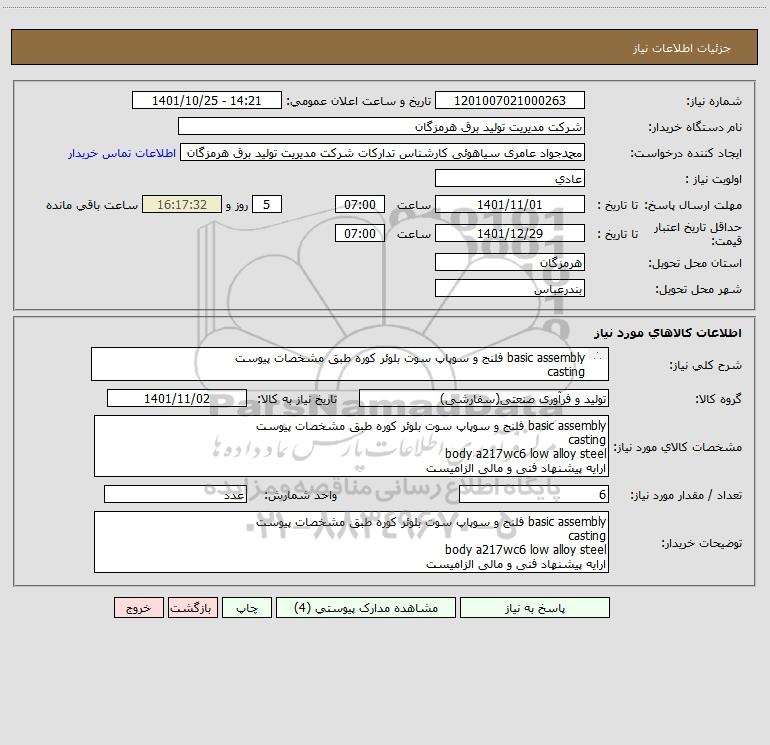Click the تعداد / مقدار مورد نیاز label
Image resolution: width=770 pixels, height=745 pixels.
[686, 495]
